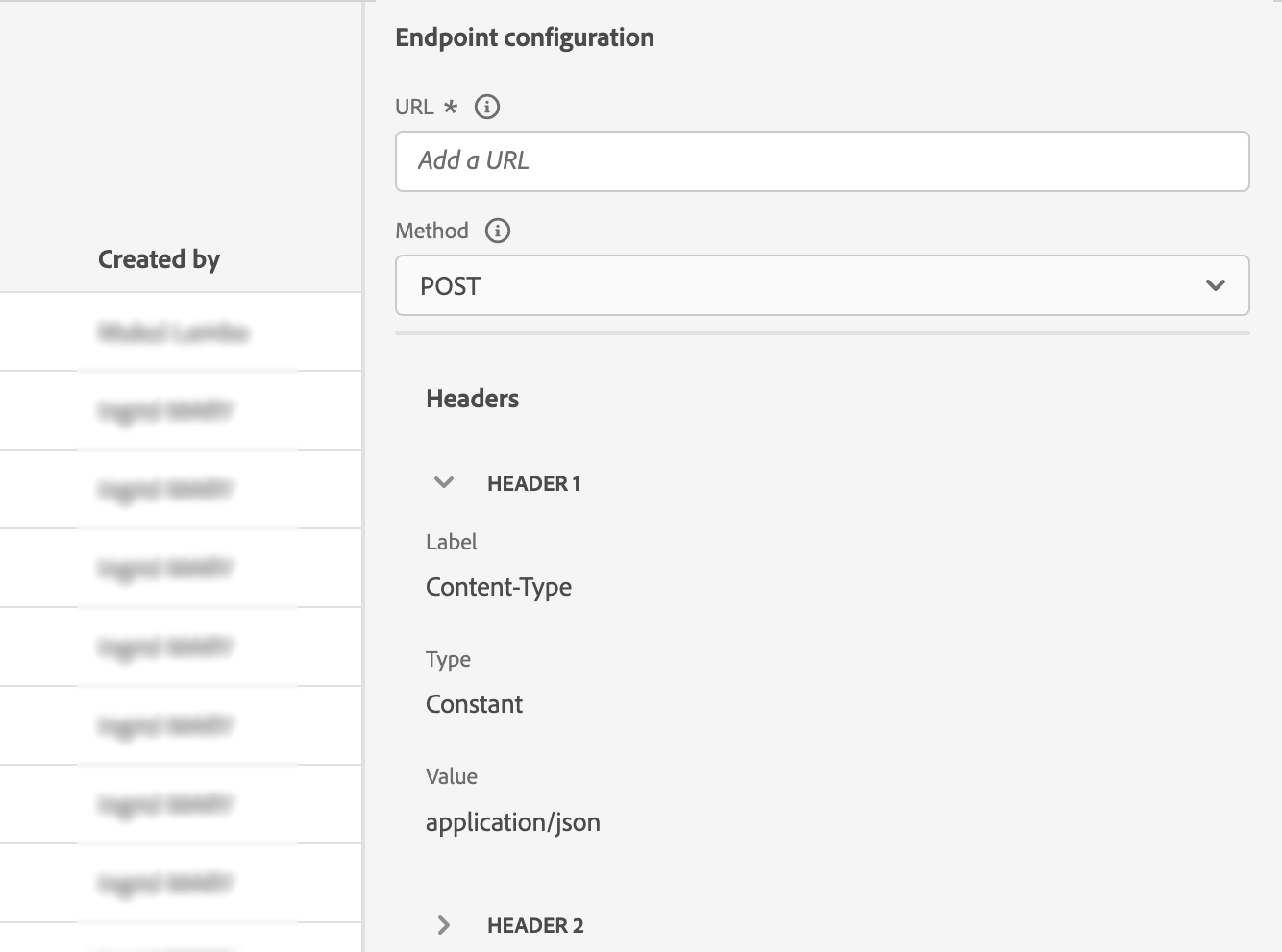
Task: Click the Headers section heading
Action: [x=472, y=399]
